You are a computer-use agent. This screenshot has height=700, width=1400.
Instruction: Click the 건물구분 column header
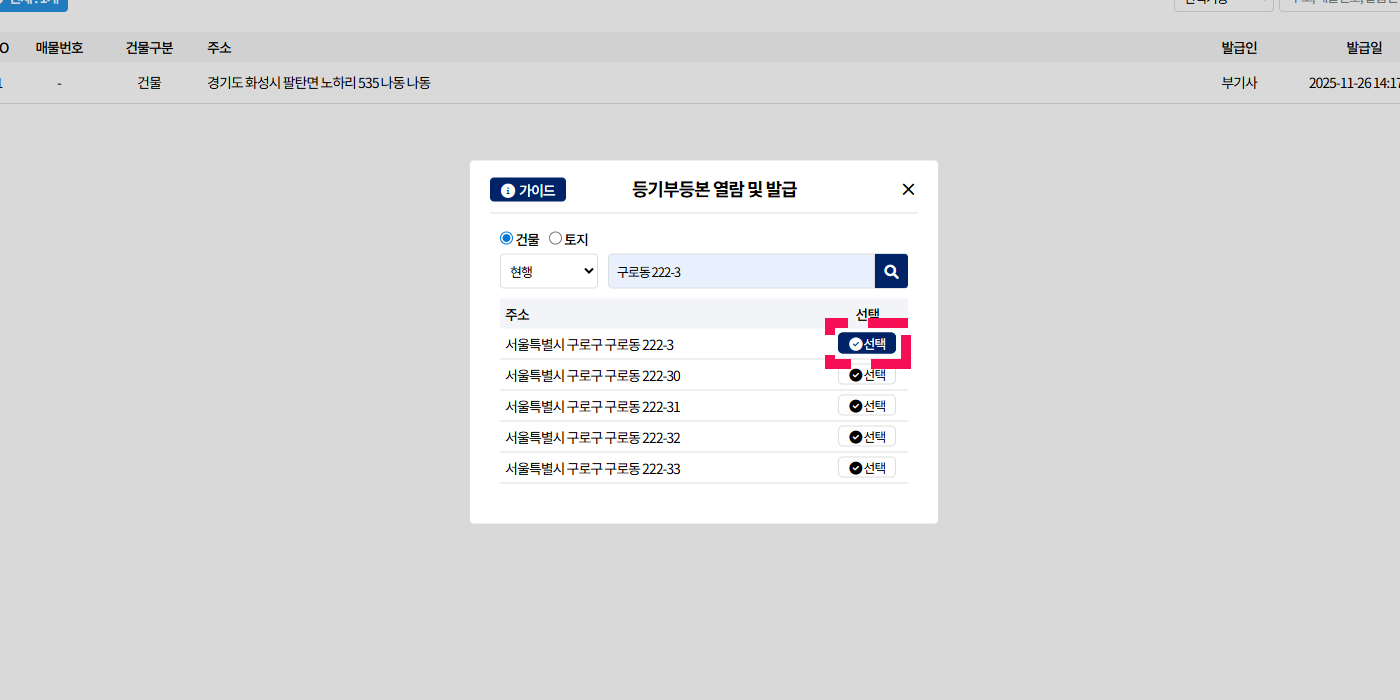click(149, 48)
